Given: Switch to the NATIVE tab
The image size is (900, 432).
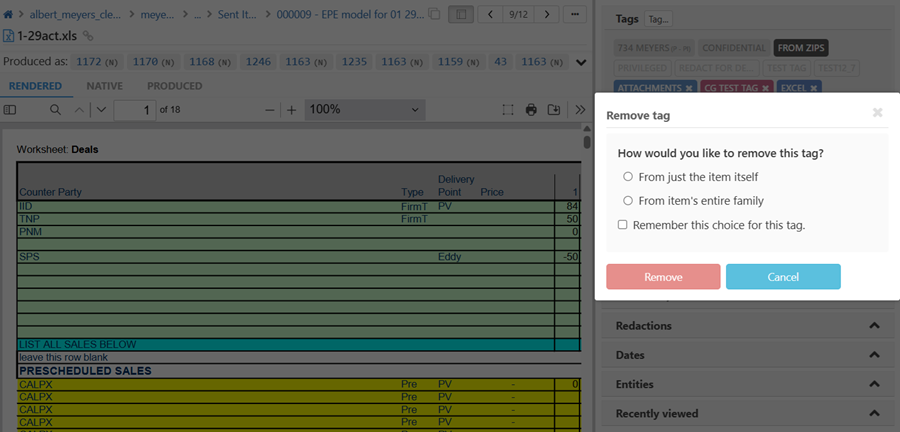Looking at the screenshot, I should [104, 87].
